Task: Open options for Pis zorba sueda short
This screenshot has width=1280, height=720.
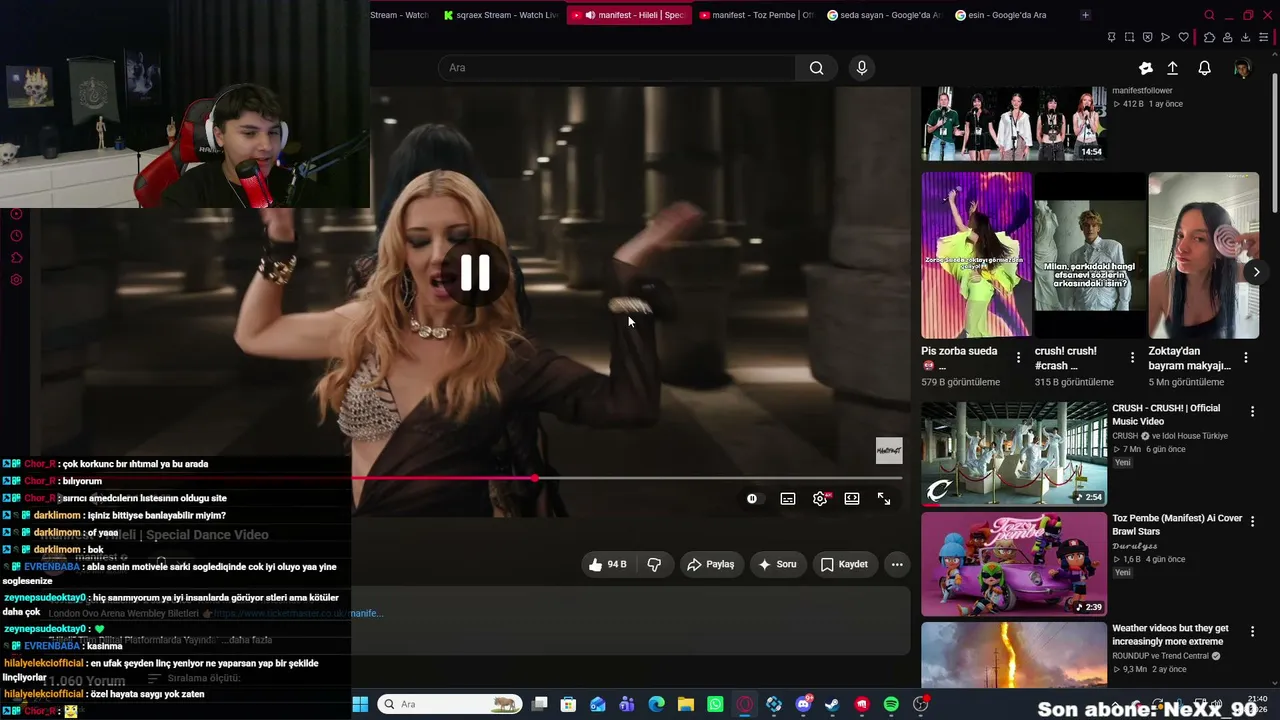Action: 1018,358
